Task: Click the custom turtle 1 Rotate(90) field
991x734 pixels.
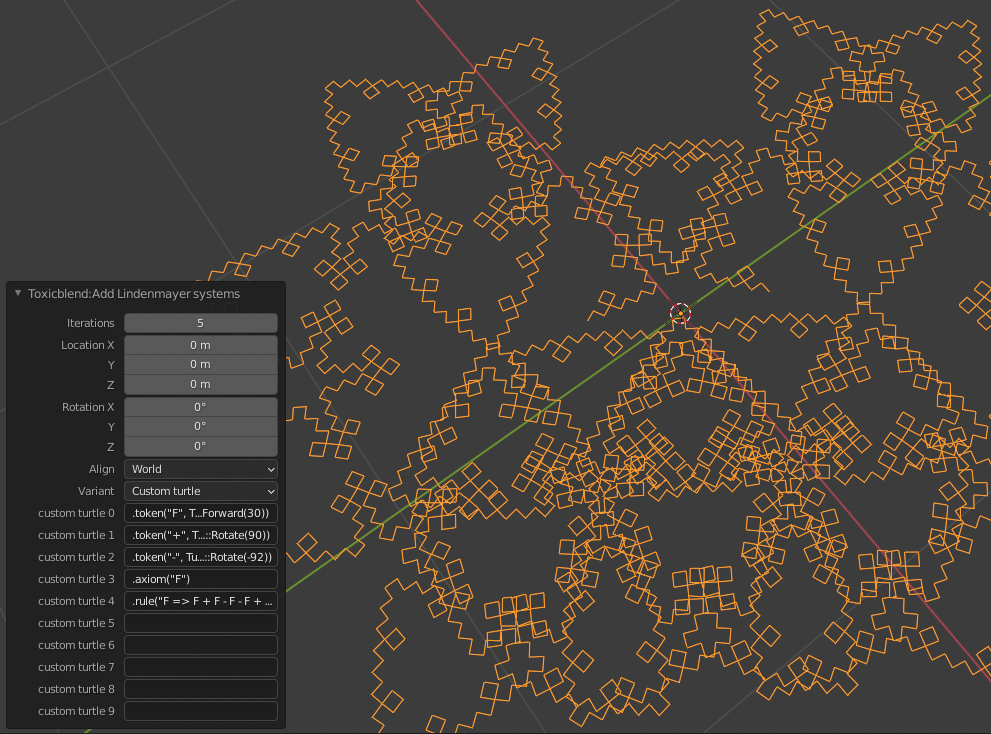Action: 200,535
